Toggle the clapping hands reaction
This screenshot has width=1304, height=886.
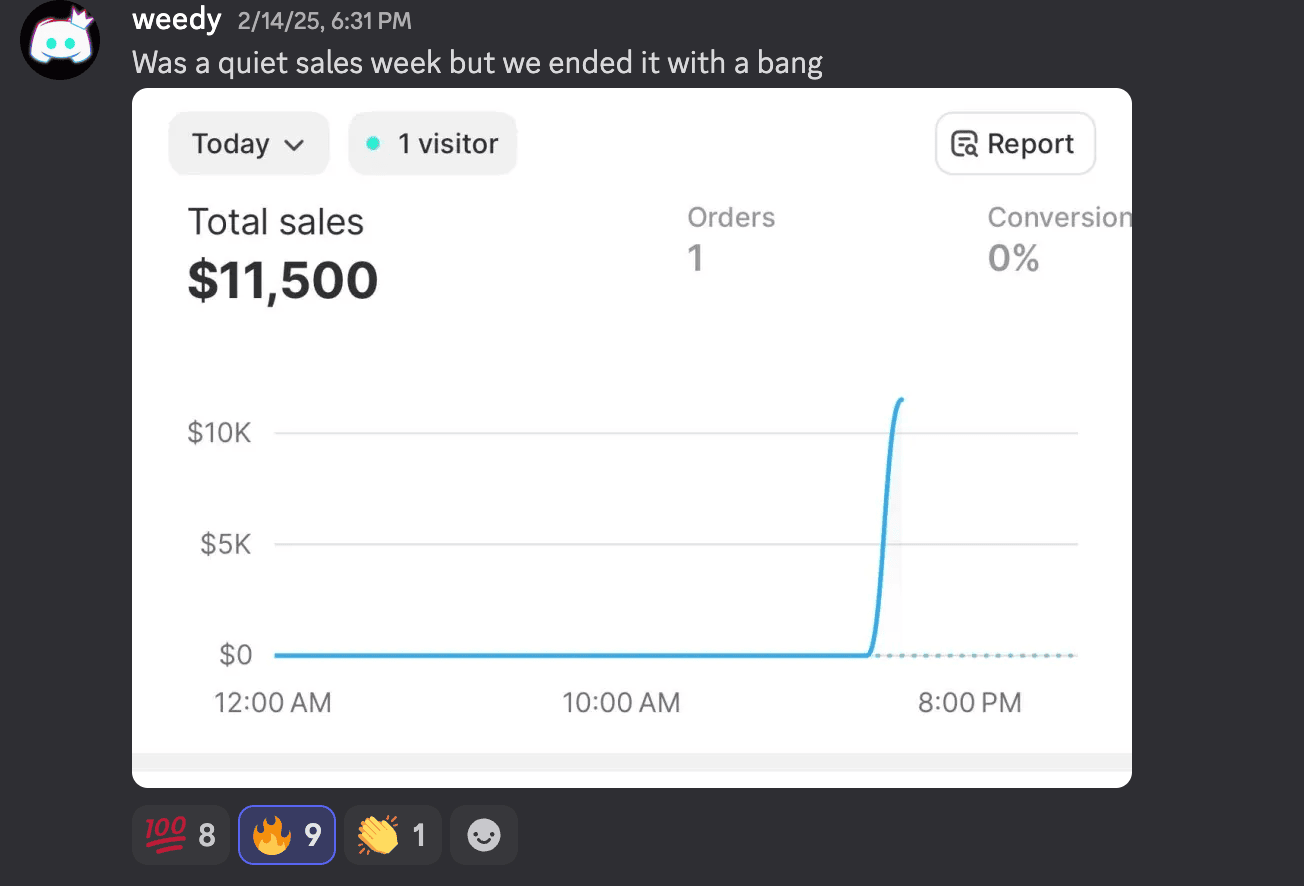tap(392, 835)
